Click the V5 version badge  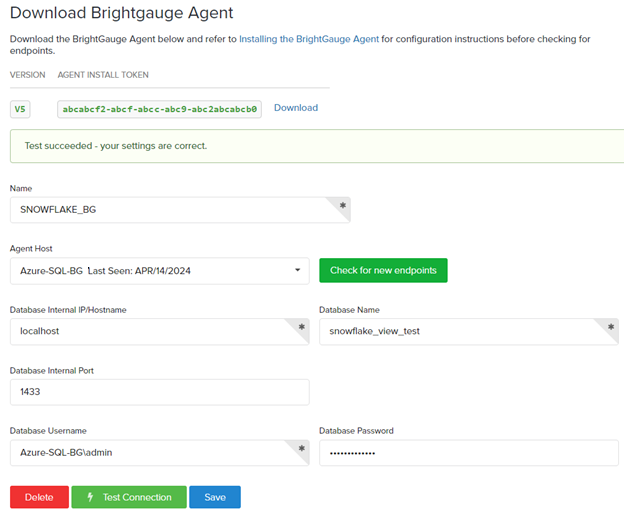[21, 108]
